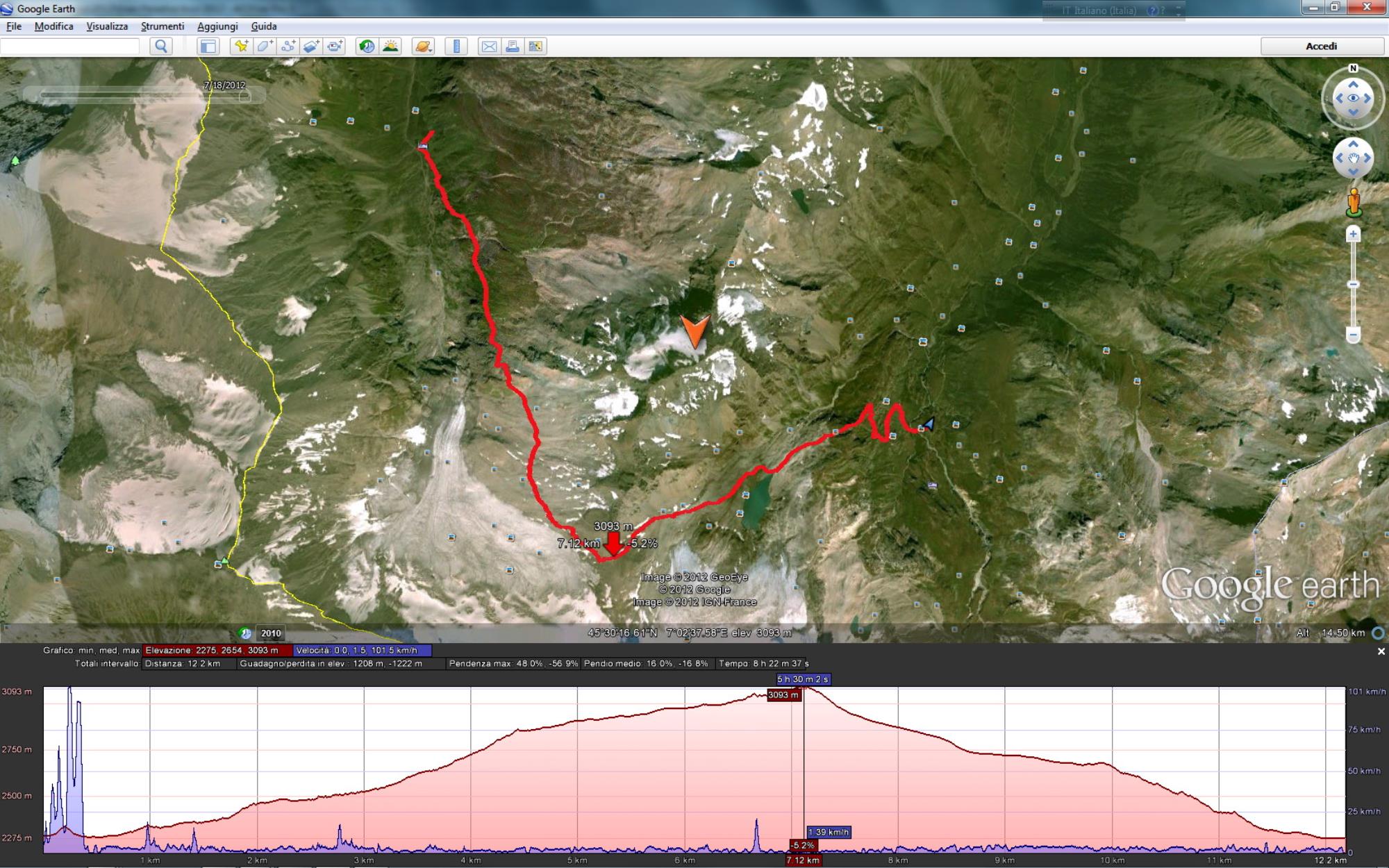
Task: Click the Pendenza max readout
Action: [513, 664]
